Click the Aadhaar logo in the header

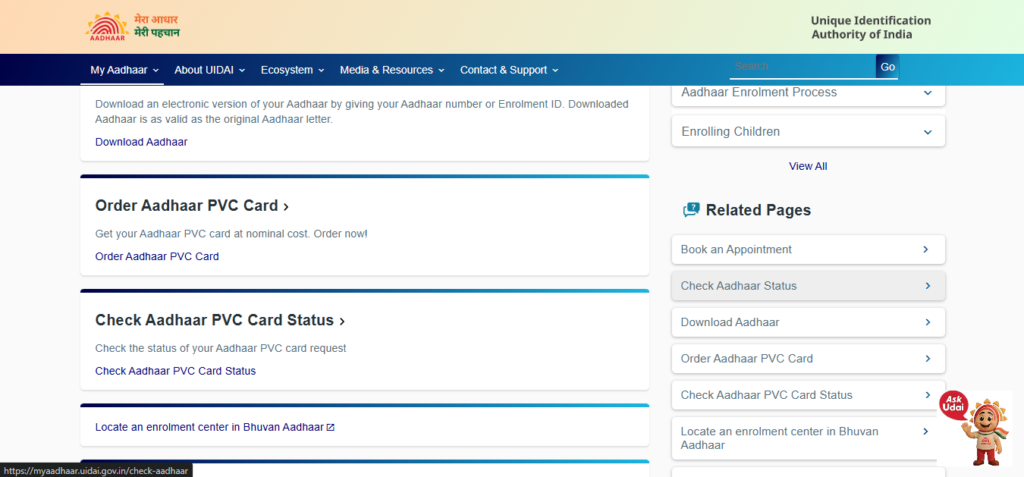coord(133,27)
